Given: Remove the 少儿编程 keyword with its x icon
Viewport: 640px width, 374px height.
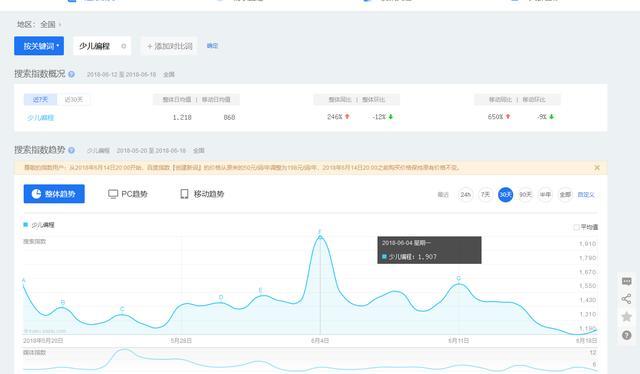Looking at the screenshot, I should (x=124, y=46).
